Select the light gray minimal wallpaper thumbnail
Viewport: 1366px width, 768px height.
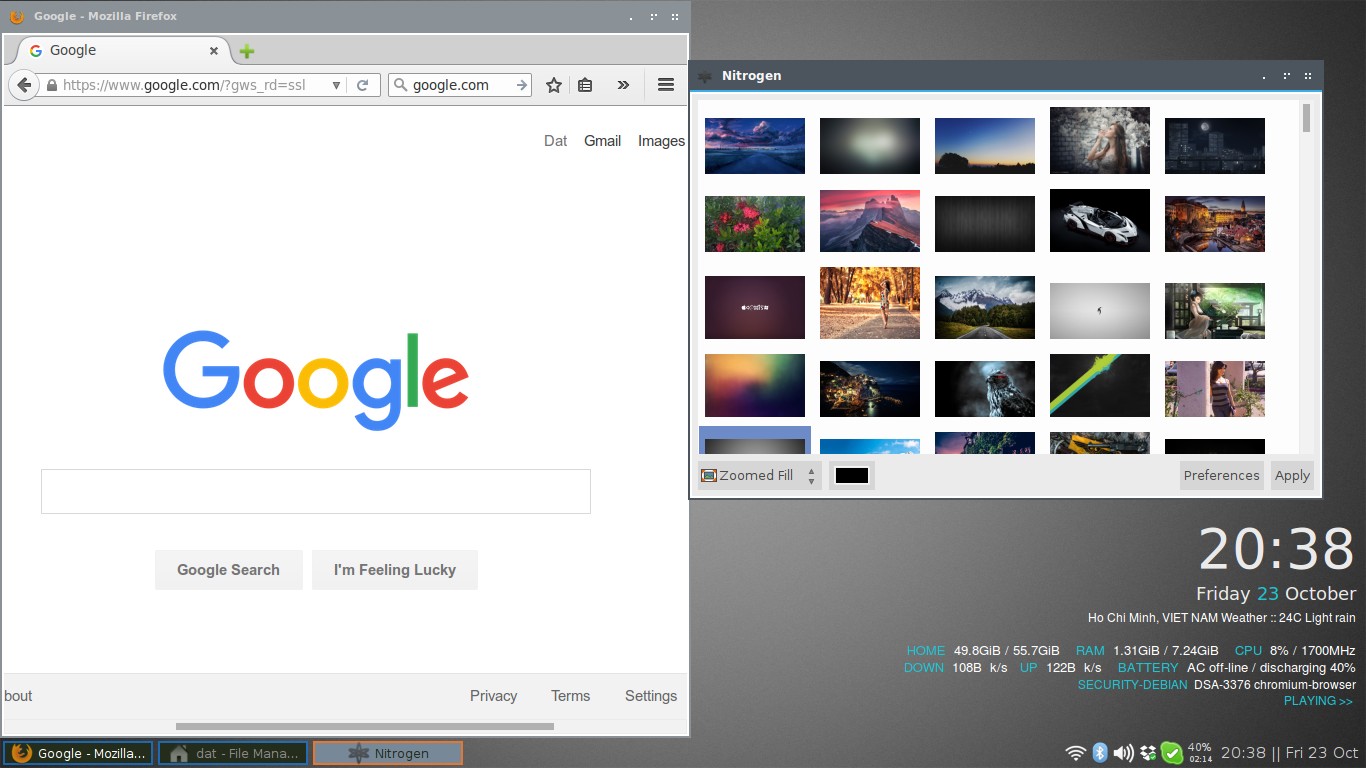tap(1100, 311)
